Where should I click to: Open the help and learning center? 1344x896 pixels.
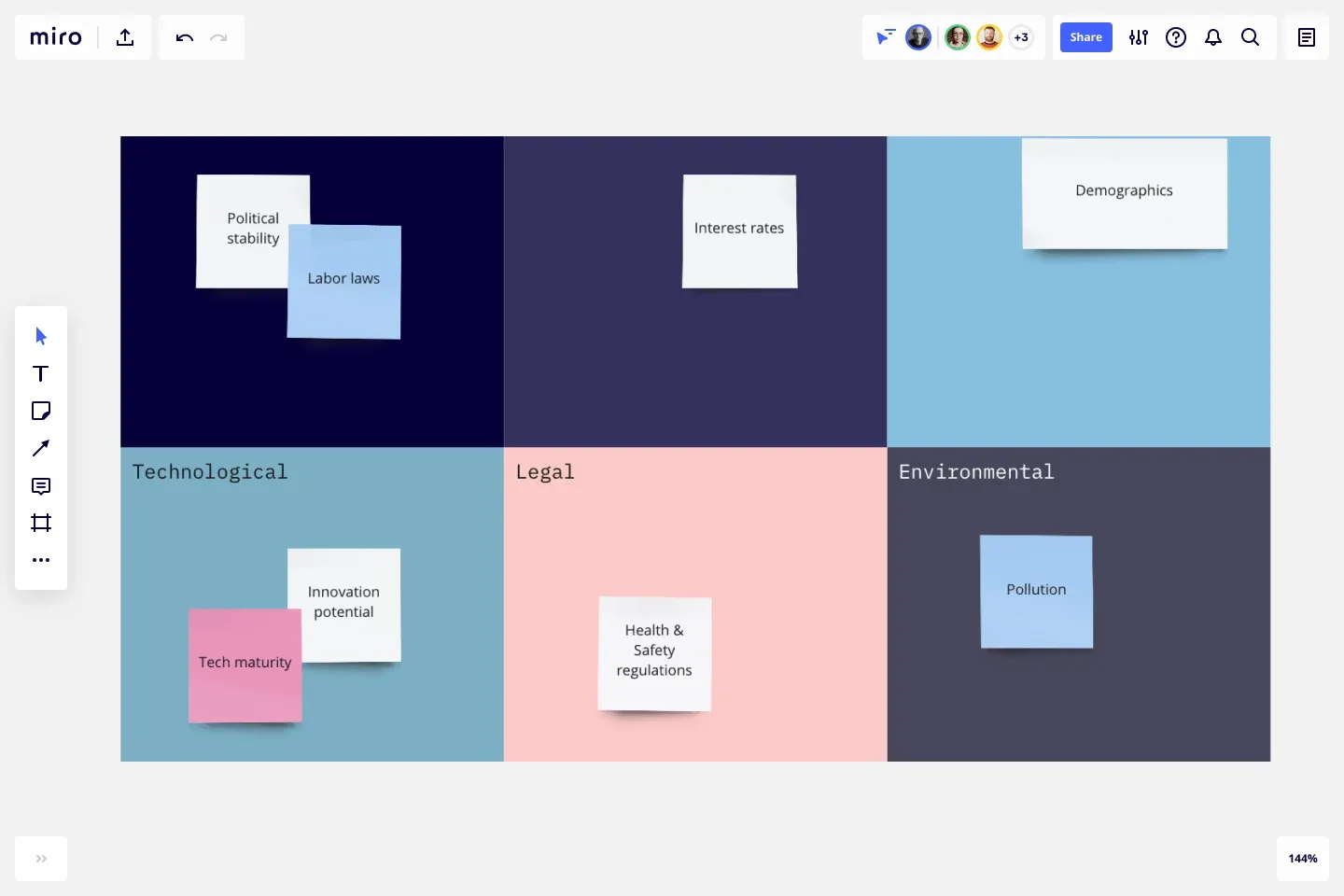(x=1176, y=37)
